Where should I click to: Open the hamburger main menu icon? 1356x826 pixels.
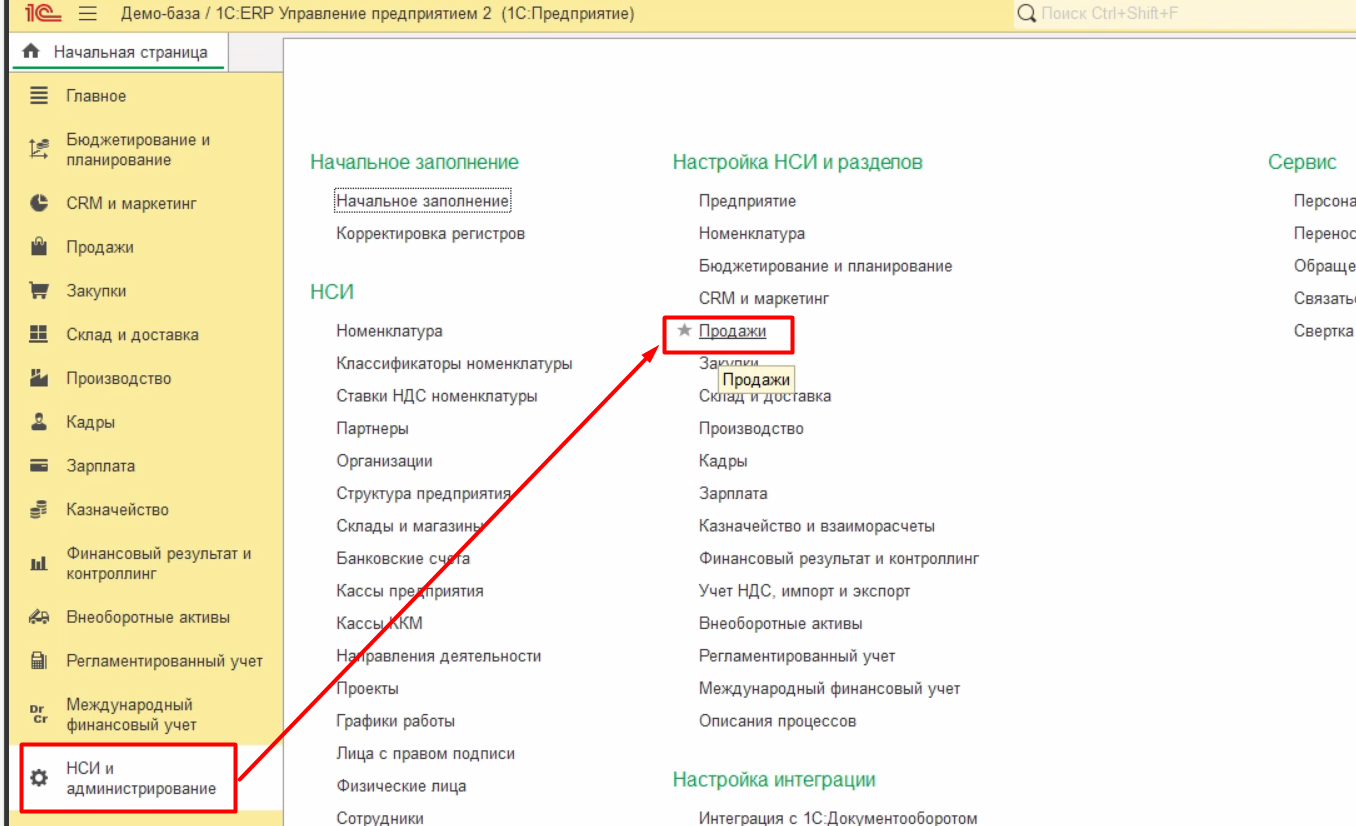pos(88,14)
